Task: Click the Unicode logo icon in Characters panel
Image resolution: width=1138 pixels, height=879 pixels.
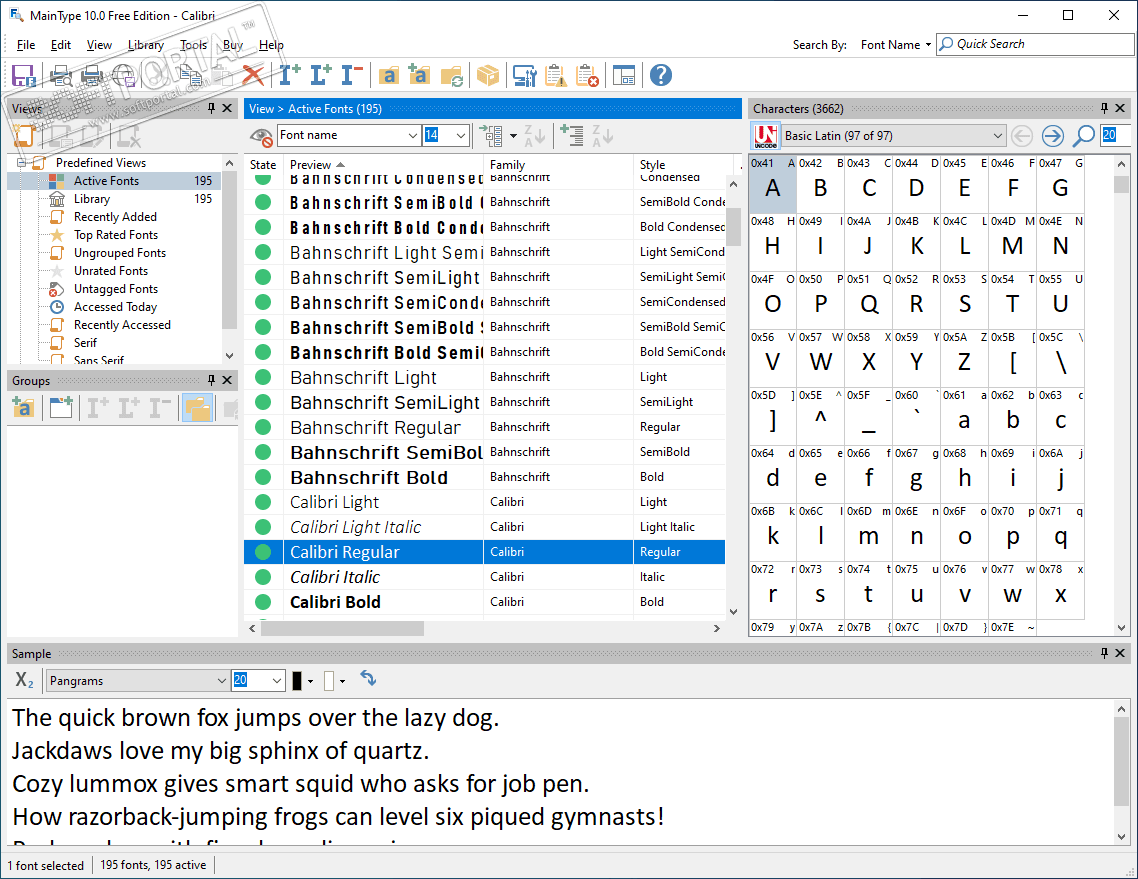Action: [765, 136]
